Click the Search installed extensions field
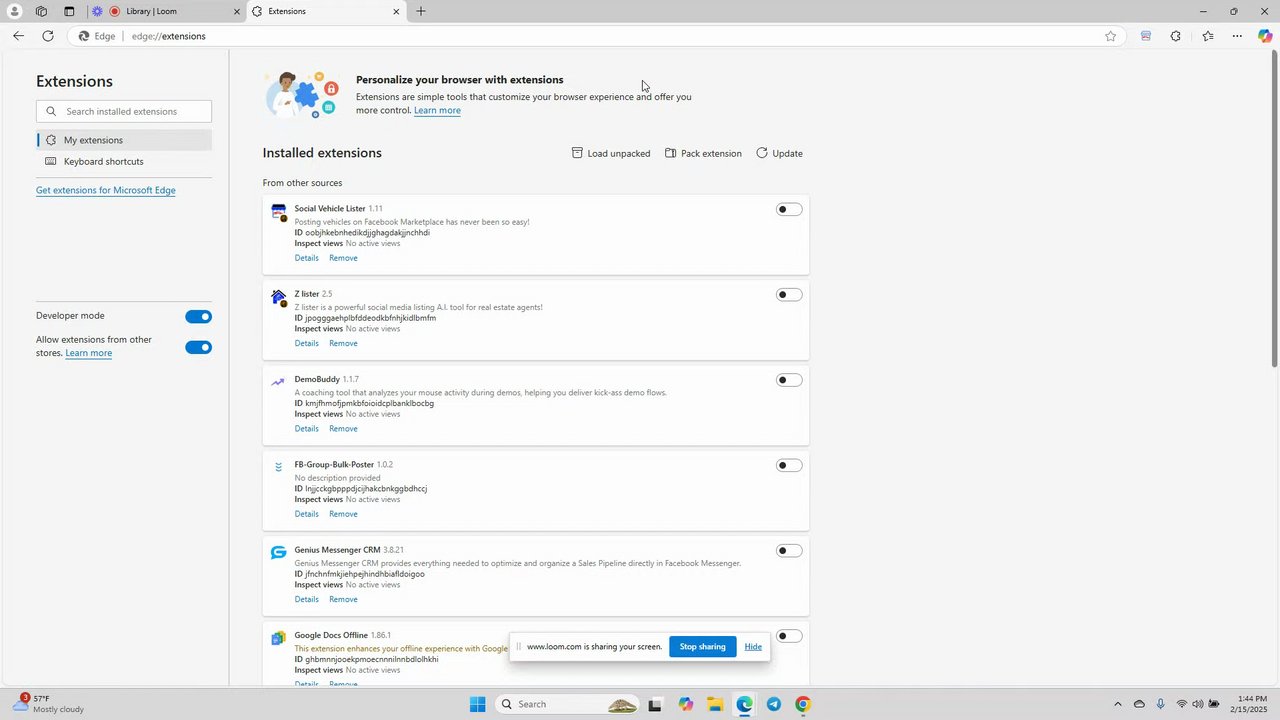The width and height of the screenshot is (1280, 720). point(124,111)
